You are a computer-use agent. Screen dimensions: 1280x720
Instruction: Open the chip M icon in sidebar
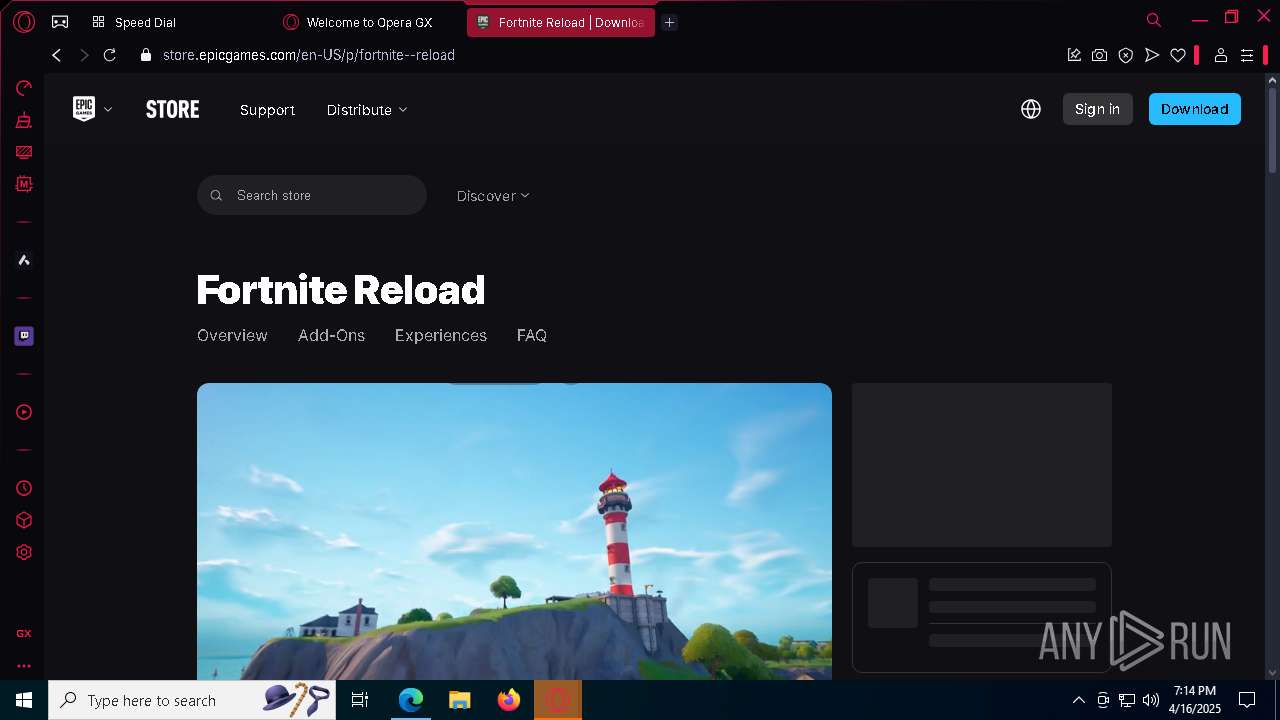point(24,184)
